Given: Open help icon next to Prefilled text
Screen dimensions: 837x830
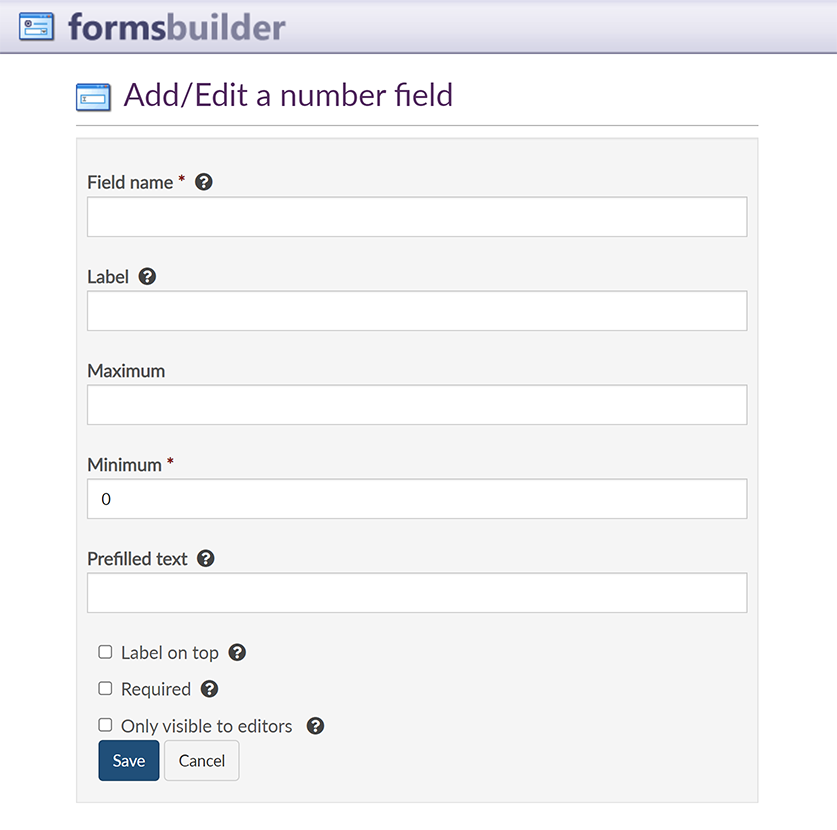Looking at the screenshot, I should tap(206, 558).
